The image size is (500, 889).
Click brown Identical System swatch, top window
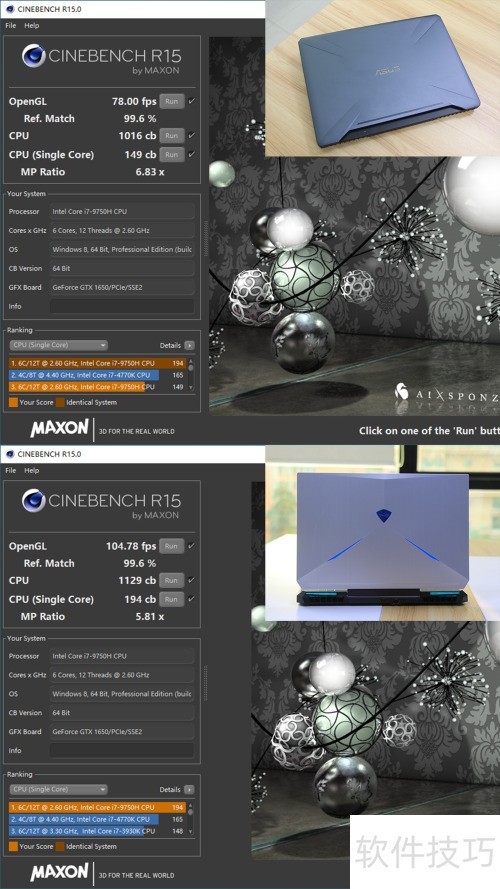click(60, 403)
